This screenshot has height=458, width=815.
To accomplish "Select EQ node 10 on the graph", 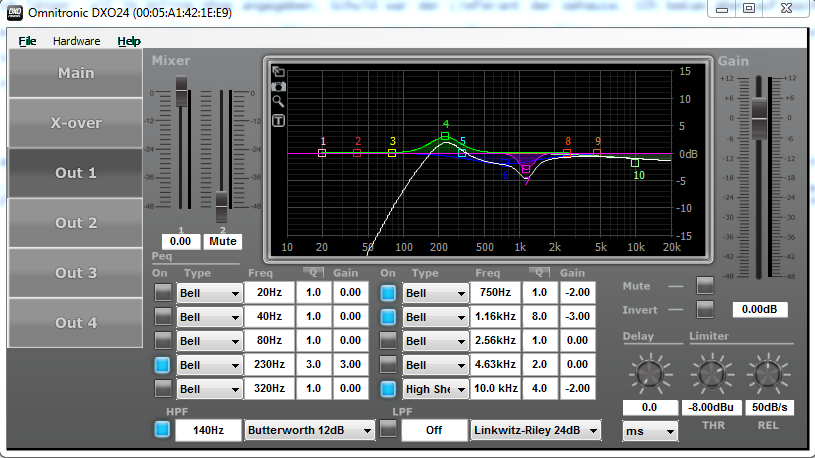I will 635,163.
